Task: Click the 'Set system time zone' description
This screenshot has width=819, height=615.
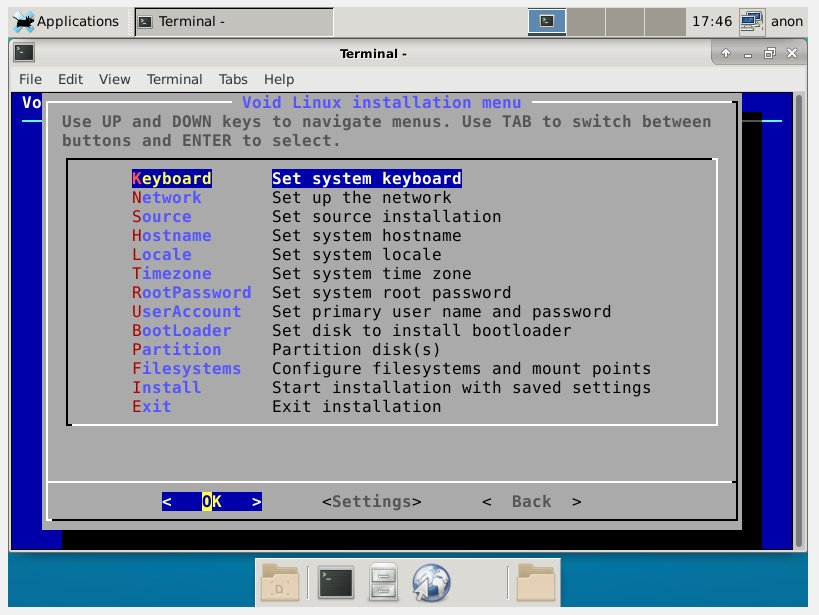Action: click(372, 273)
